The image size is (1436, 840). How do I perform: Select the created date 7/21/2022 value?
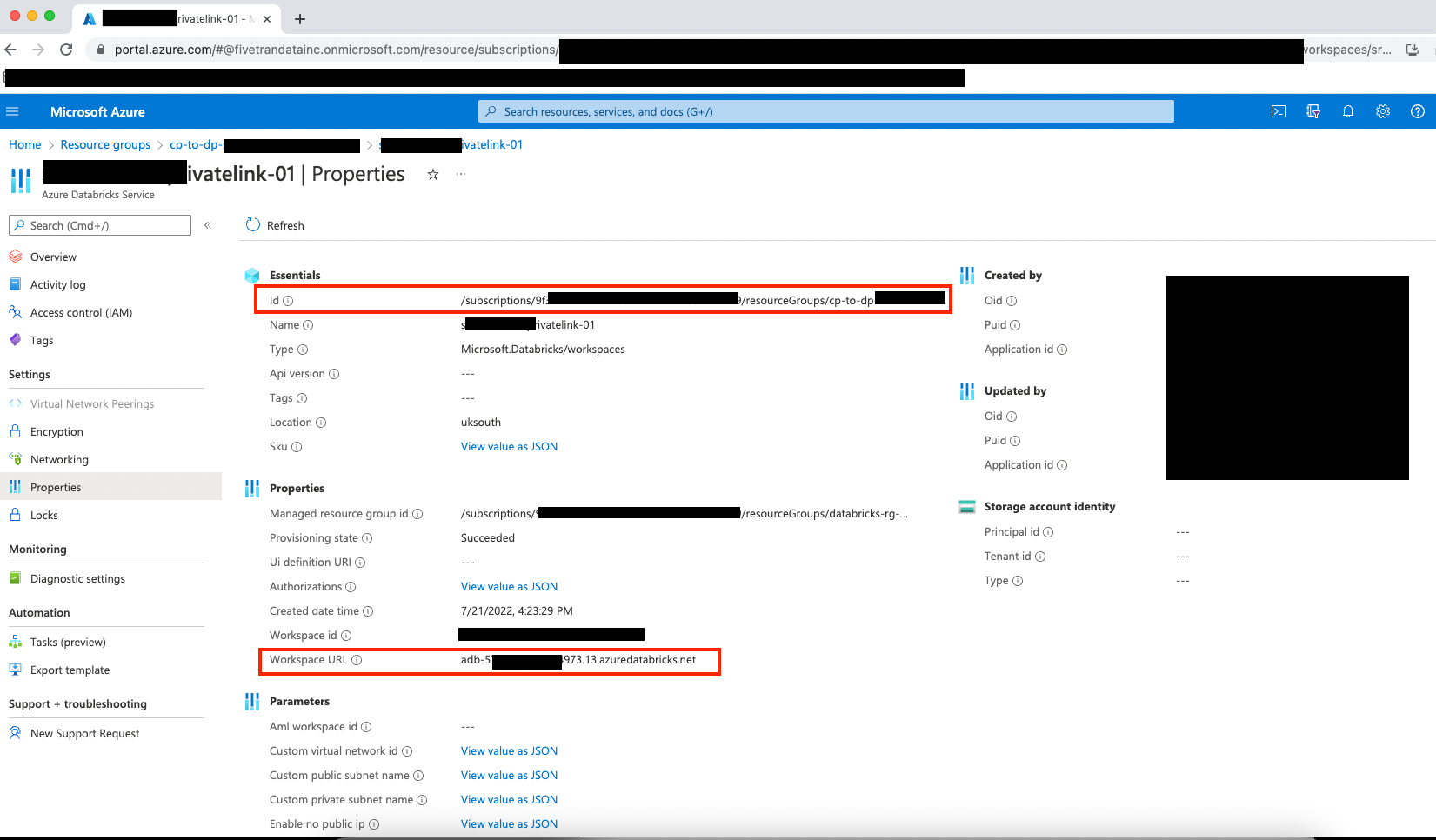click(x=517, y=611)
